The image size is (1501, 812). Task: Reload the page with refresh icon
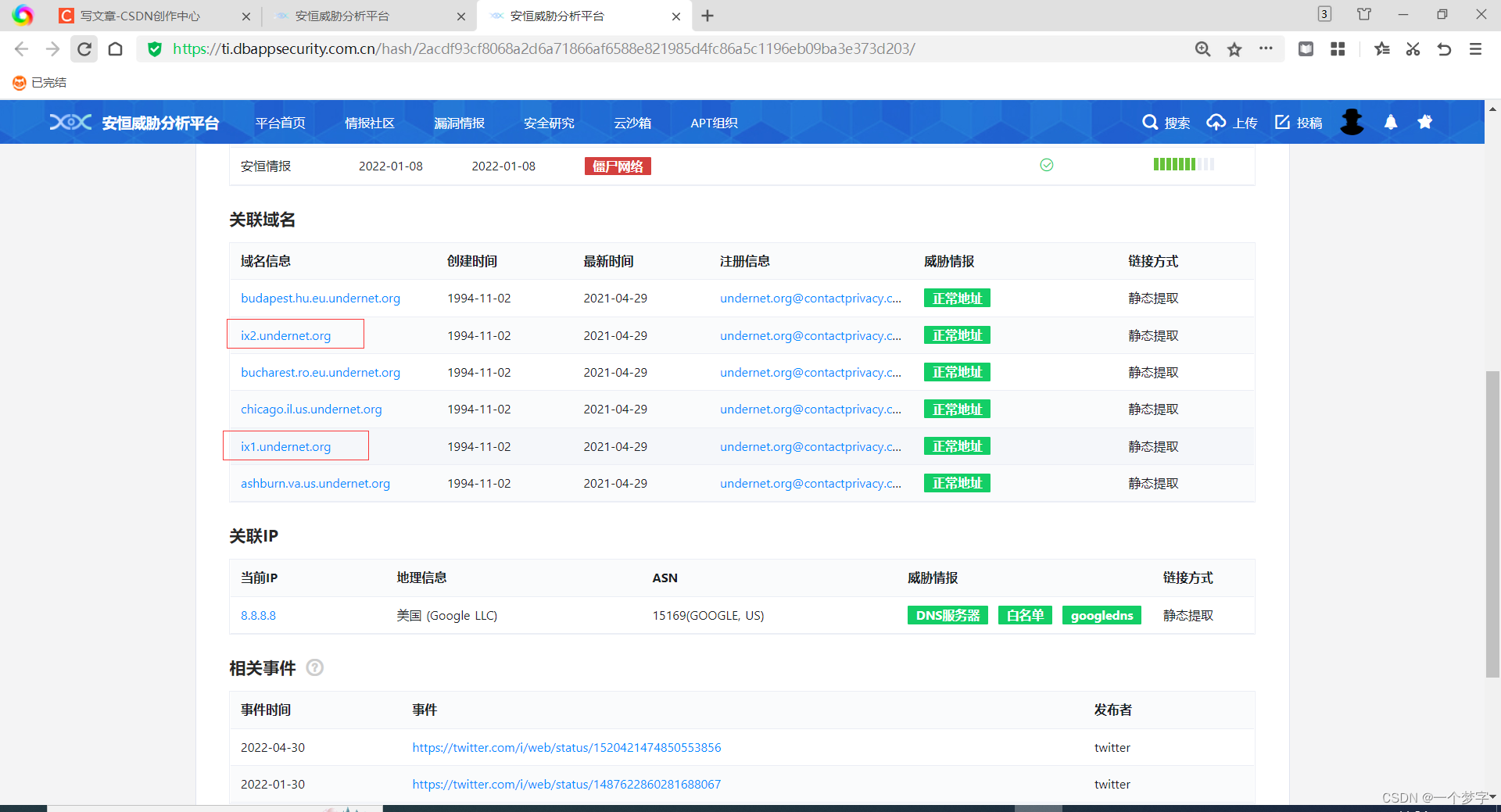click(x=84, y=49)
